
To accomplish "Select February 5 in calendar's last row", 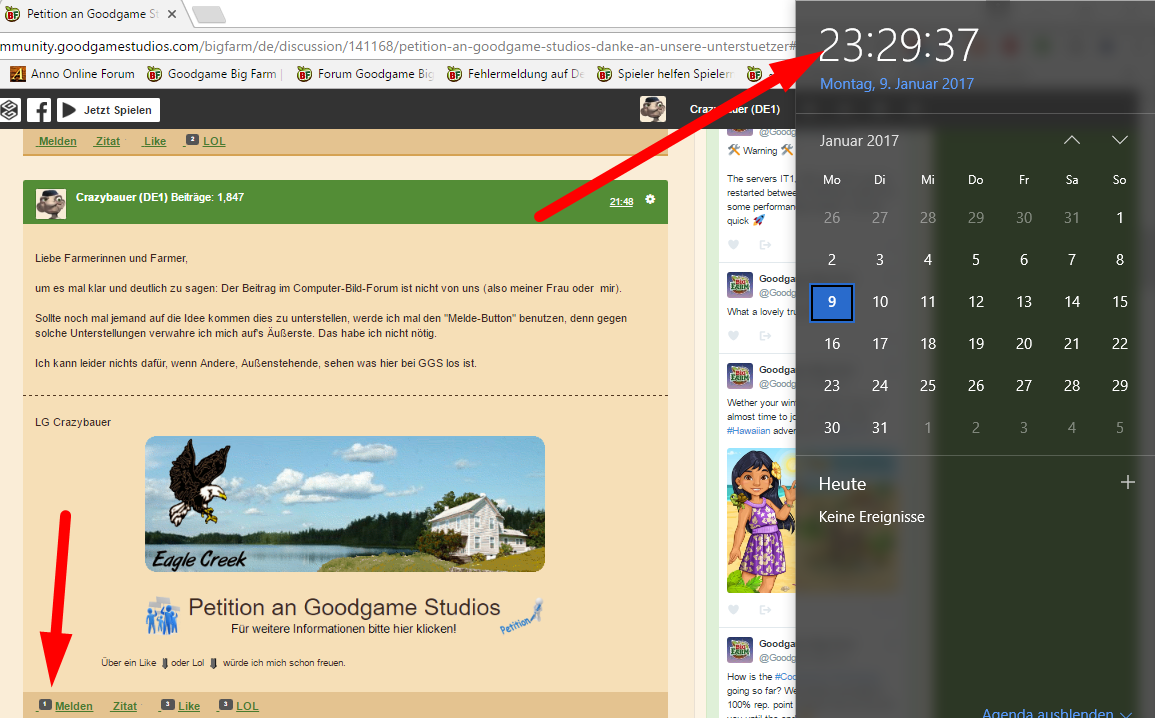I will pyautogui.click(x=1120, y=428).
